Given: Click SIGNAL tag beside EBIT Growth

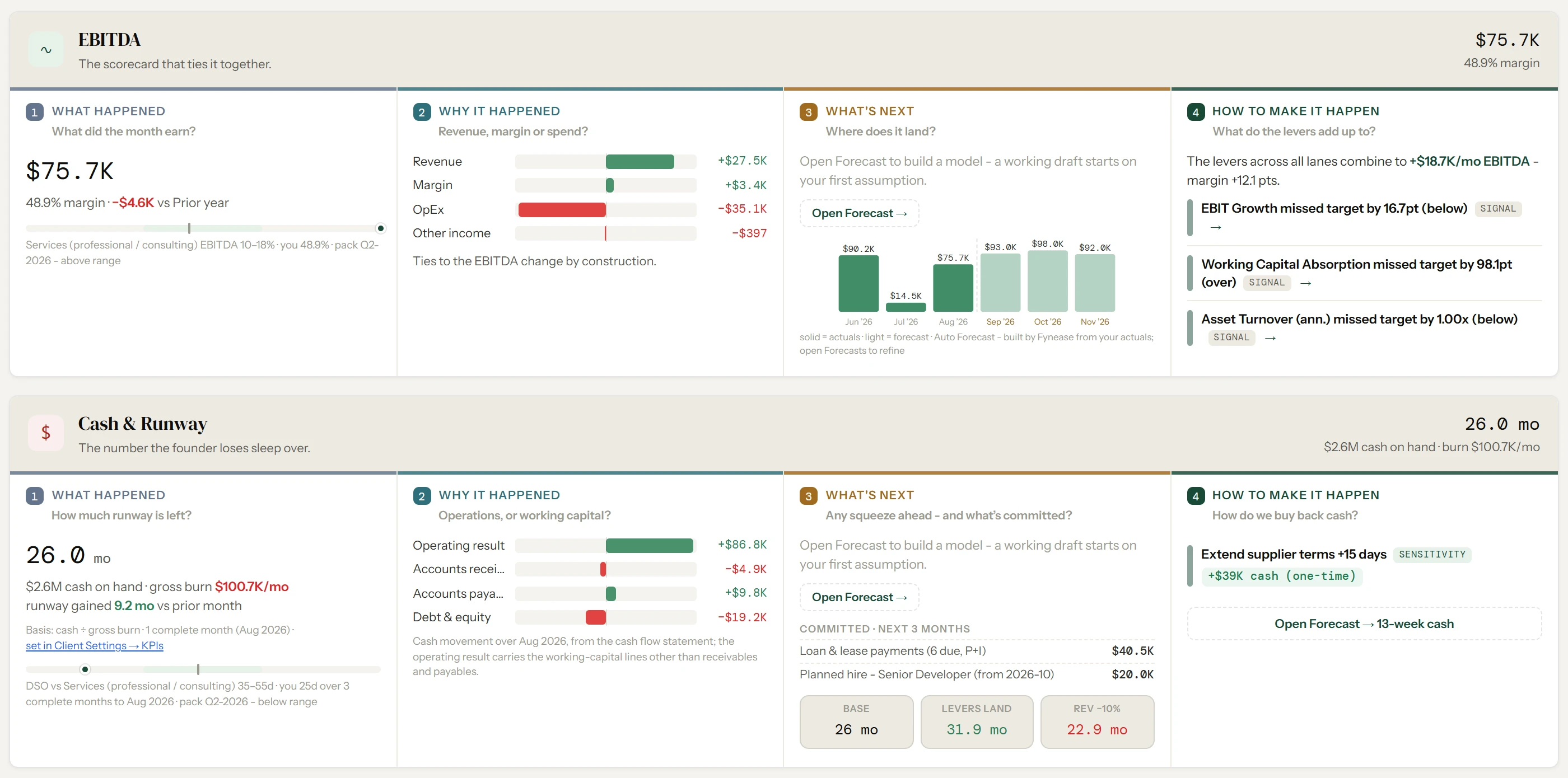Looking at the screenshot, I should [1497, 209].
